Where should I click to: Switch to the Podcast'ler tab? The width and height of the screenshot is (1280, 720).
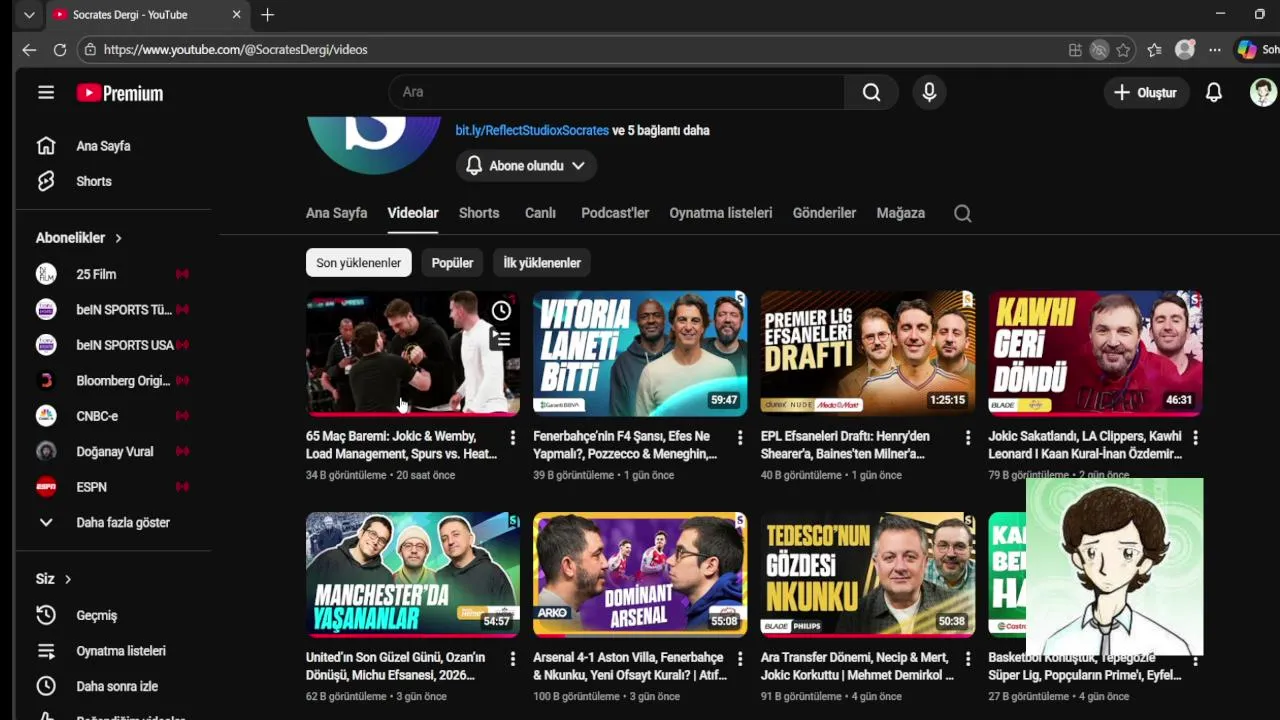pyautogui.click(x=615, y=213)
